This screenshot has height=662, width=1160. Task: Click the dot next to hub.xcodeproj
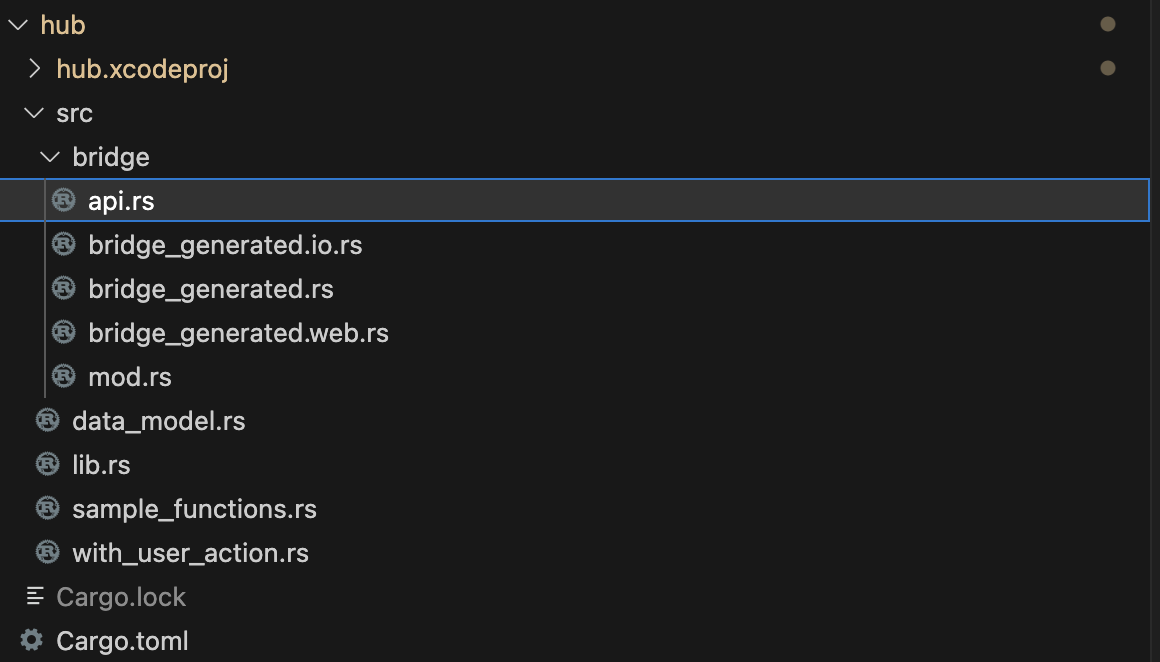click(x=1107, y=68)
